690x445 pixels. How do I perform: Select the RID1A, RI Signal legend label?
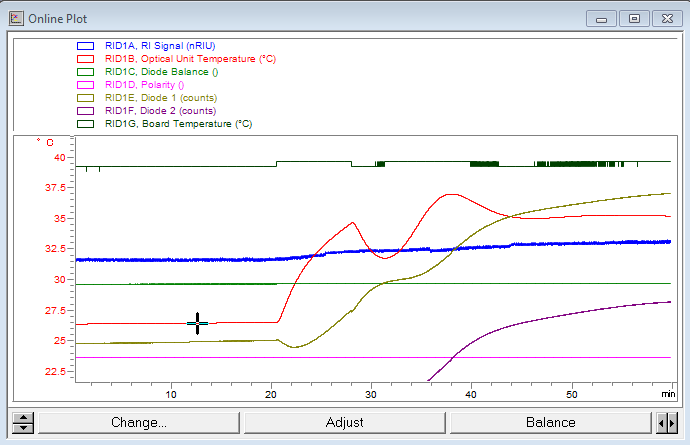coord(160,46)
